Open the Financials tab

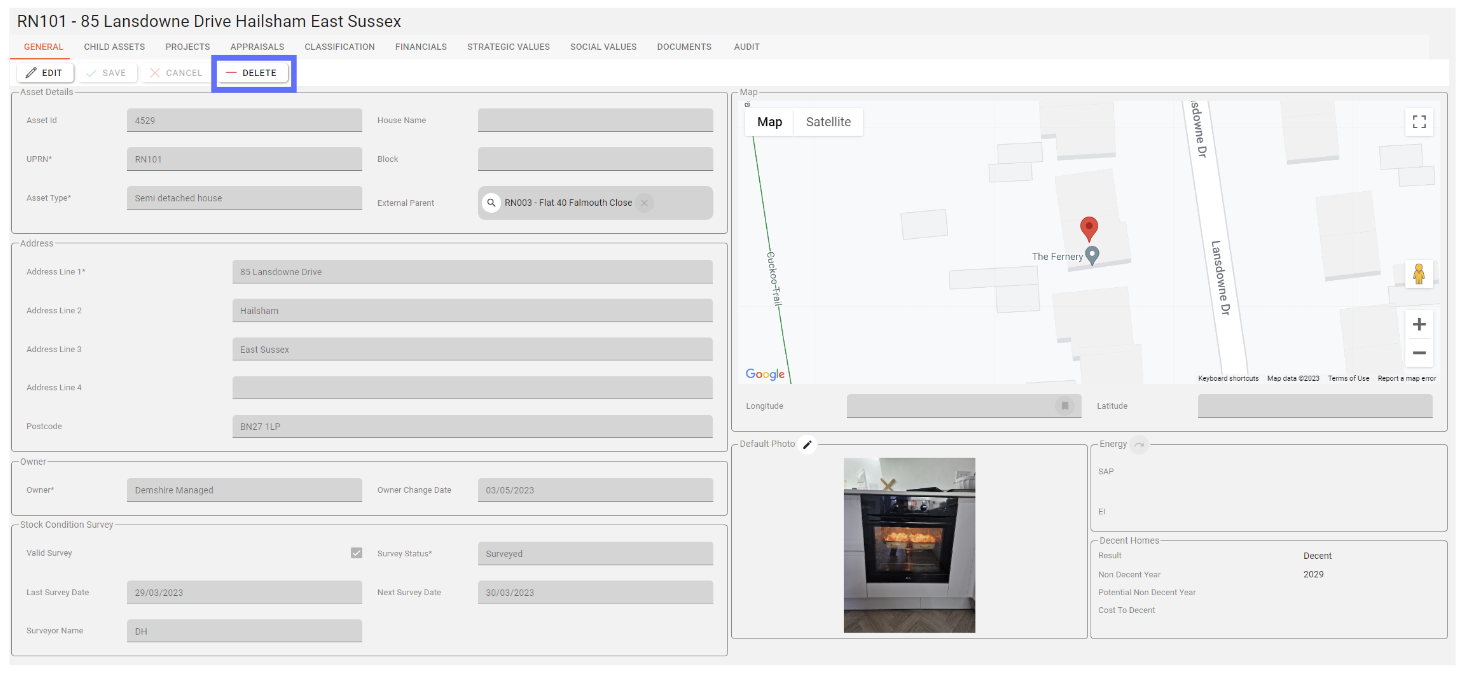(x=421, y=47)
